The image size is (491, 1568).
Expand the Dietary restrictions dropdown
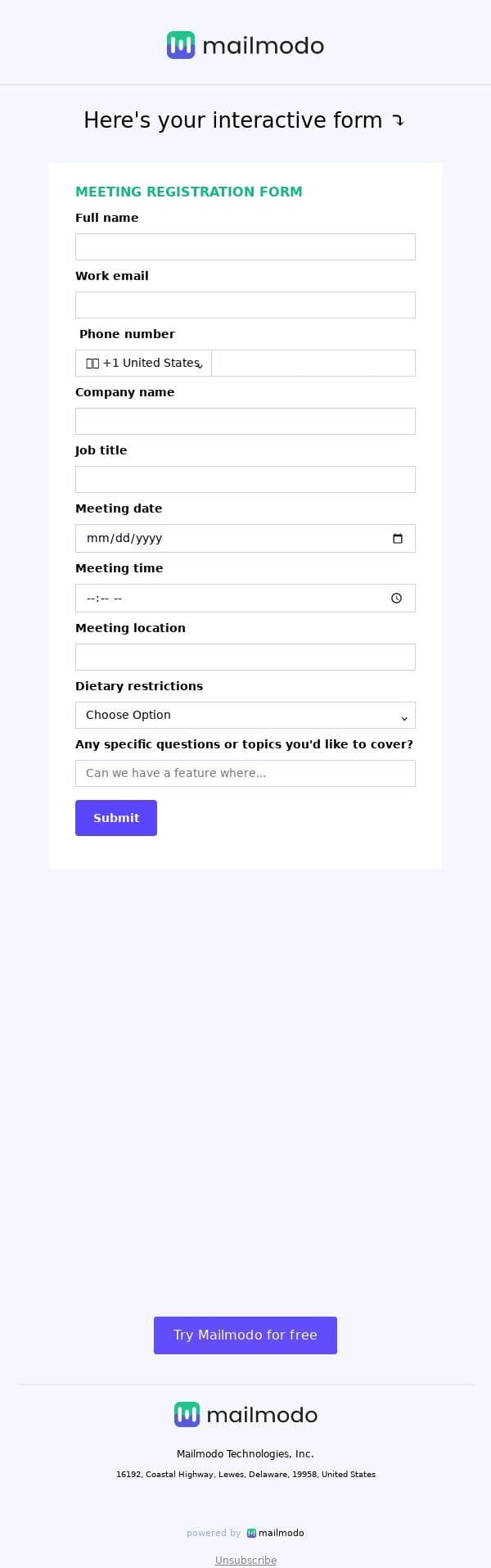(x=245, y=716)
